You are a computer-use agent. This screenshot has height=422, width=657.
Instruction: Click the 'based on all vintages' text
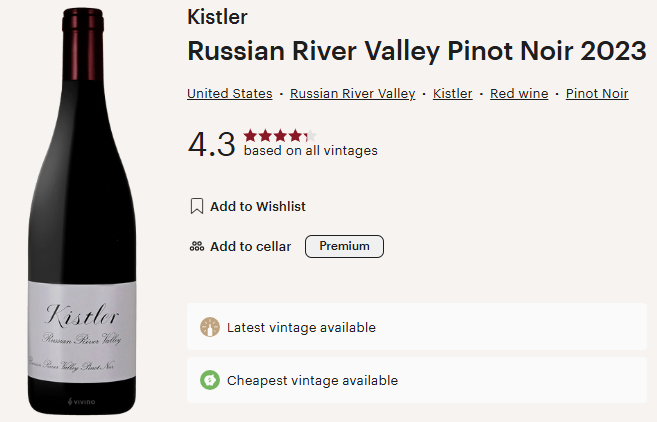[311, 152]
